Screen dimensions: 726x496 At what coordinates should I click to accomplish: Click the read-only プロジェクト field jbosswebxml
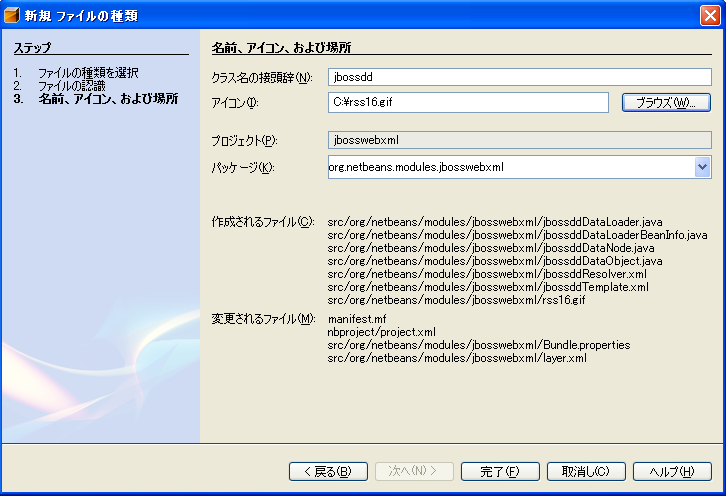tap(519, 140)
